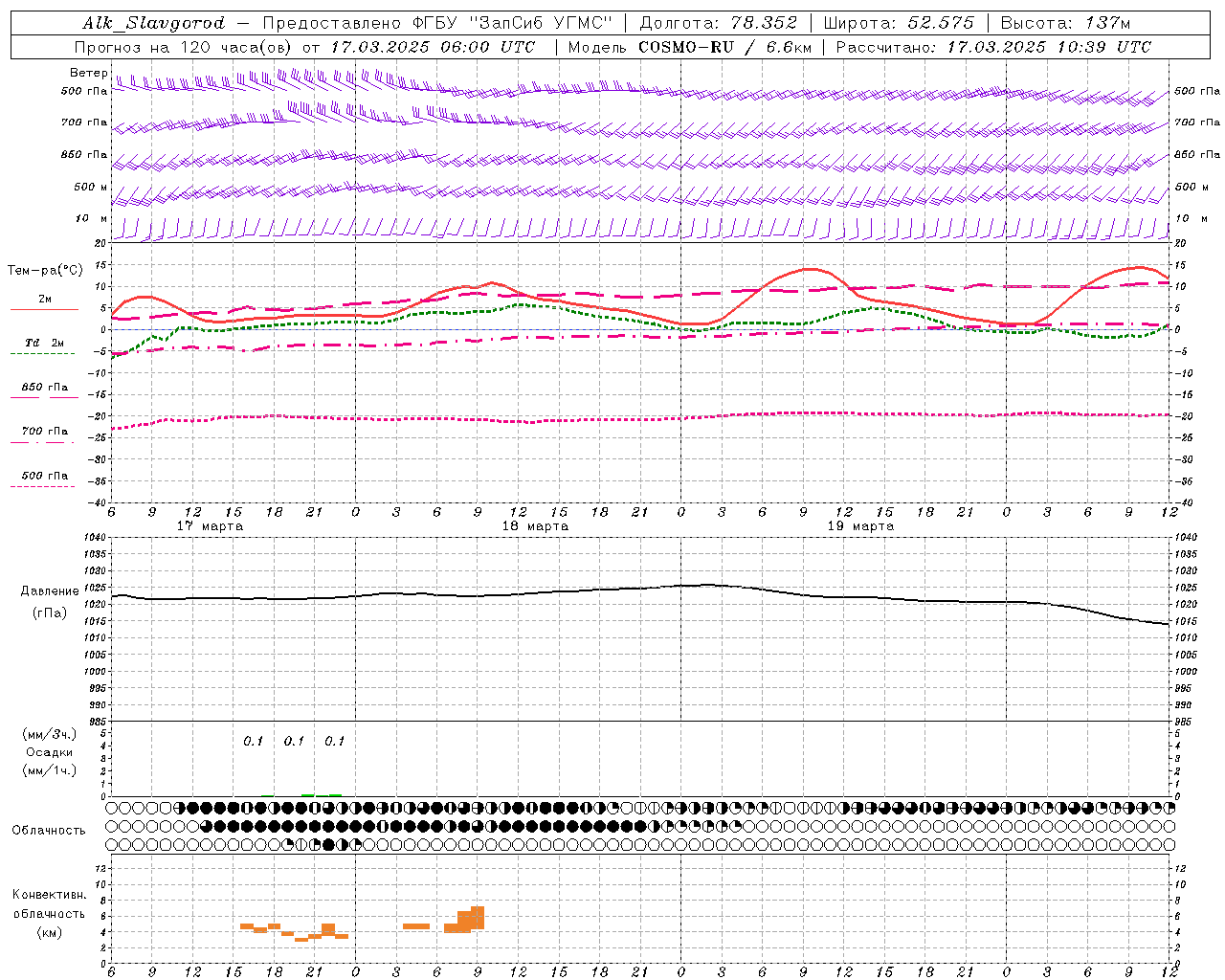Click the 17 марта date label
The height and width of the screenshot is (980, 1225).
pyautogui.click(x=210, y=526)
